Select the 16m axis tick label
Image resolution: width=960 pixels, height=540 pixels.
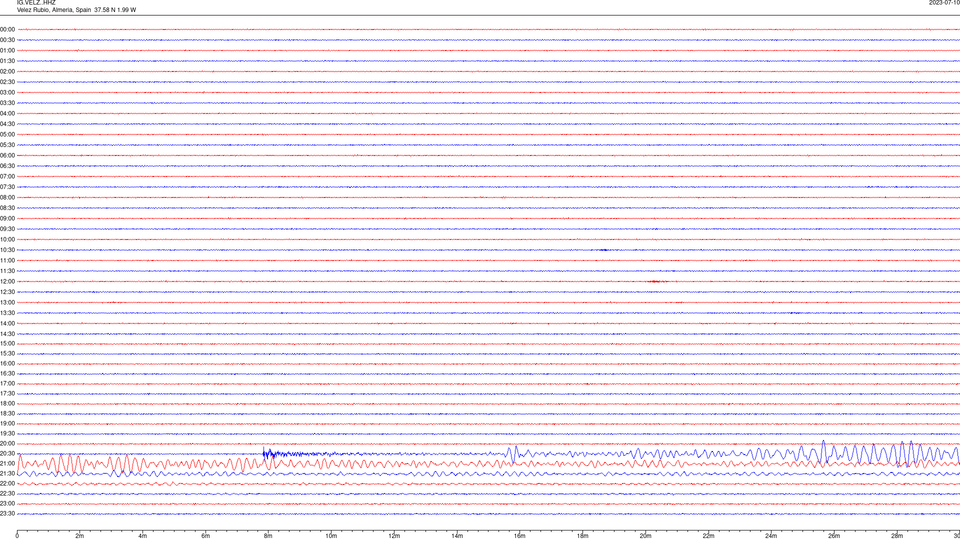pyautogui.click(x=520, y=536)
